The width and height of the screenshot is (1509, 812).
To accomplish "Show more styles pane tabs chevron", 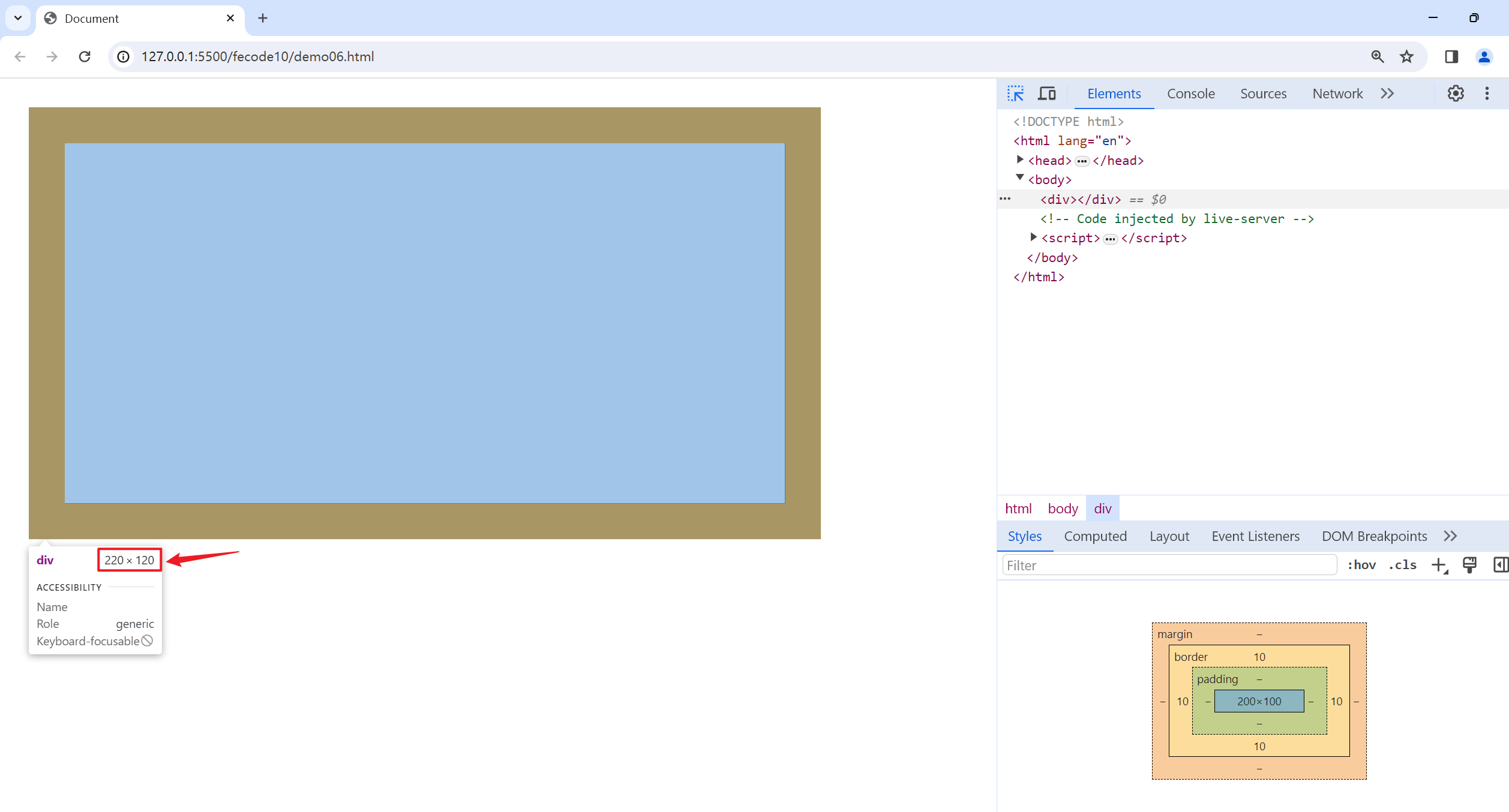I will tap(1450, 536).
